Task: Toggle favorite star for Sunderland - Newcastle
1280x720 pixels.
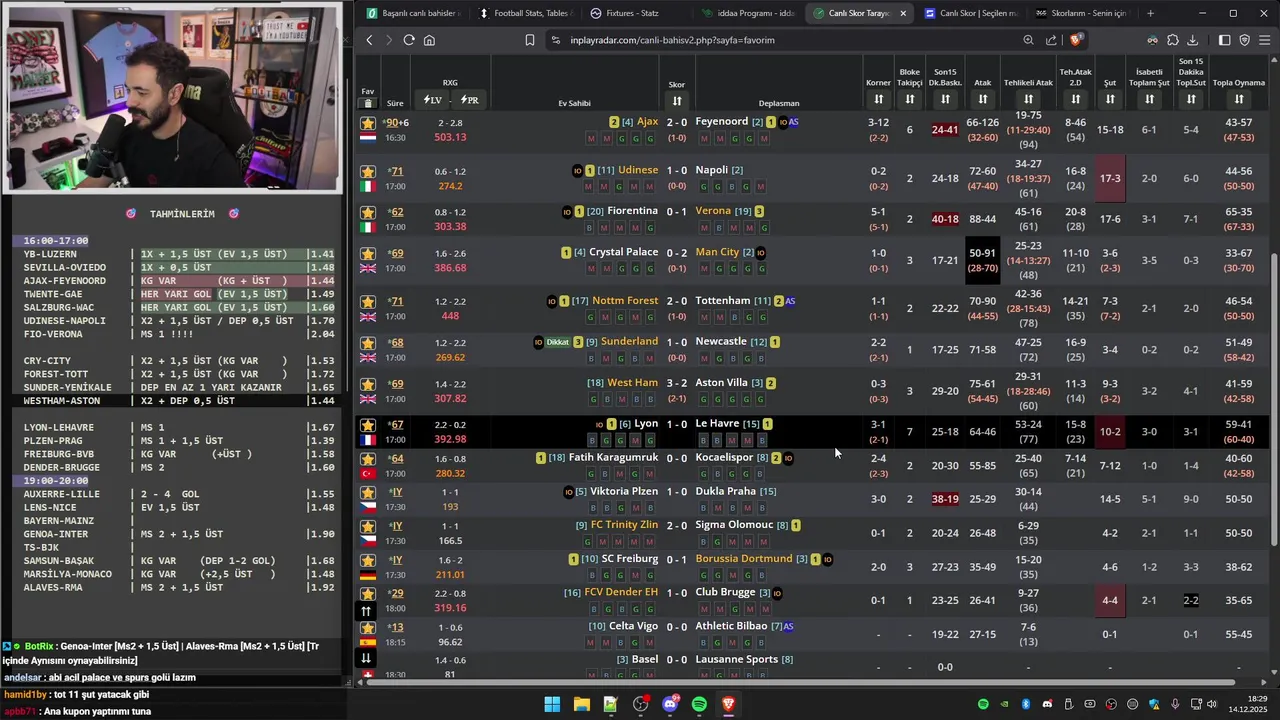Action: coord(368,343)
